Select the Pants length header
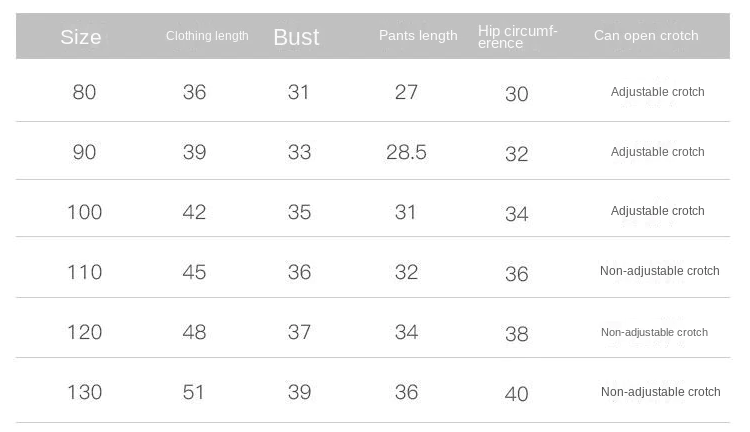The height and width of the screenshot is (432, 750). click(x=418, y=36)
